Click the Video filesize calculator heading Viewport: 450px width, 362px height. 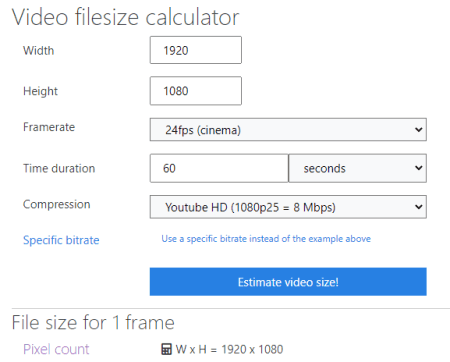pos(125,17)
